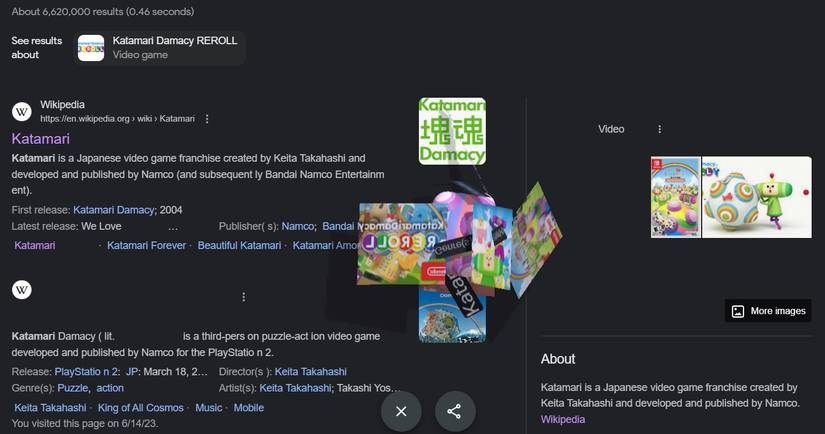Open the Namco publisher link
Image resolution: width=825 pixels, height=434 pixels.
pyautogui.click(x=298, y=226)
